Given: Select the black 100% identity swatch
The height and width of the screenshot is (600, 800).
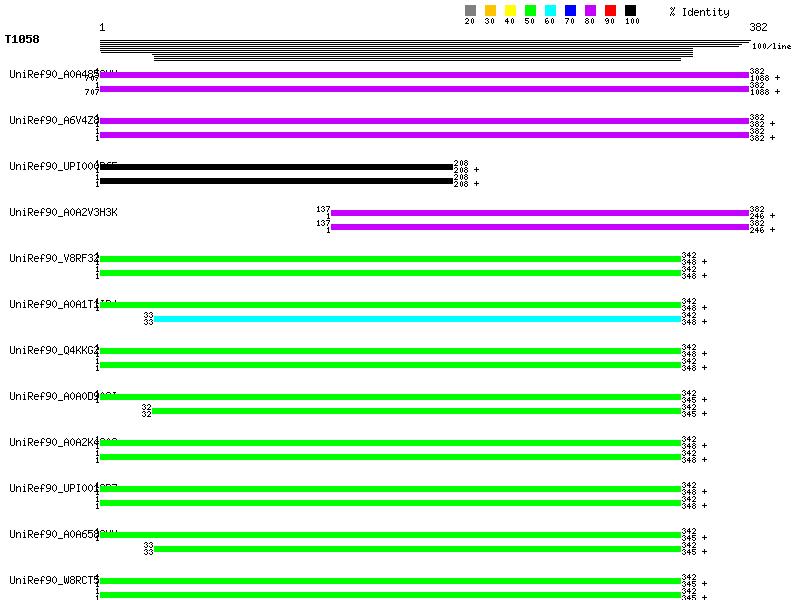Looking at the screenshot, I should click(x=630, y=11).
